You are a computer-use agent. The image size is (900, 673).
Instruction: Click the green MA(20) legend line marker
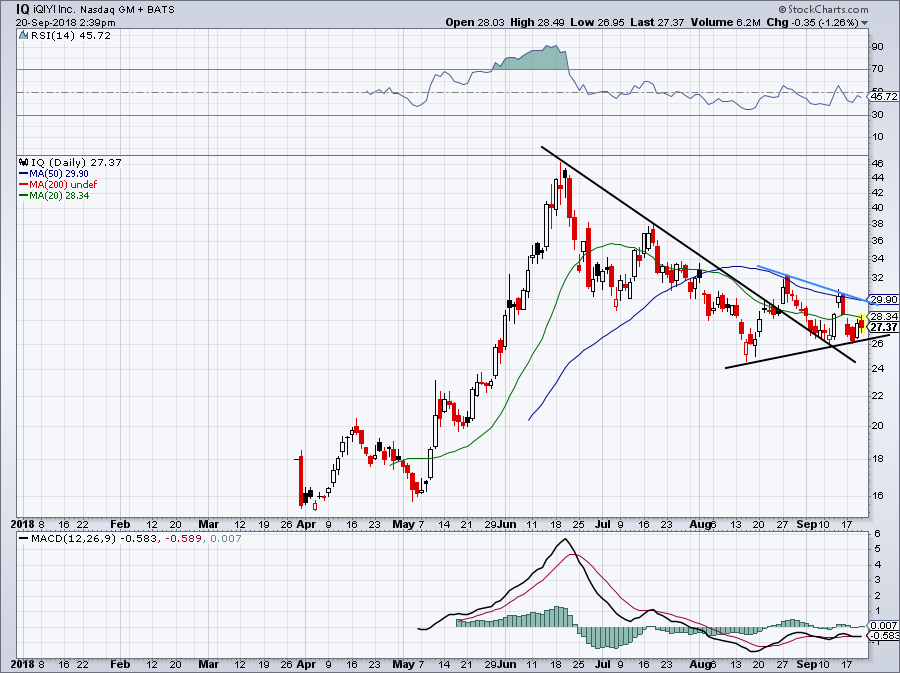(x=24, y=195)
